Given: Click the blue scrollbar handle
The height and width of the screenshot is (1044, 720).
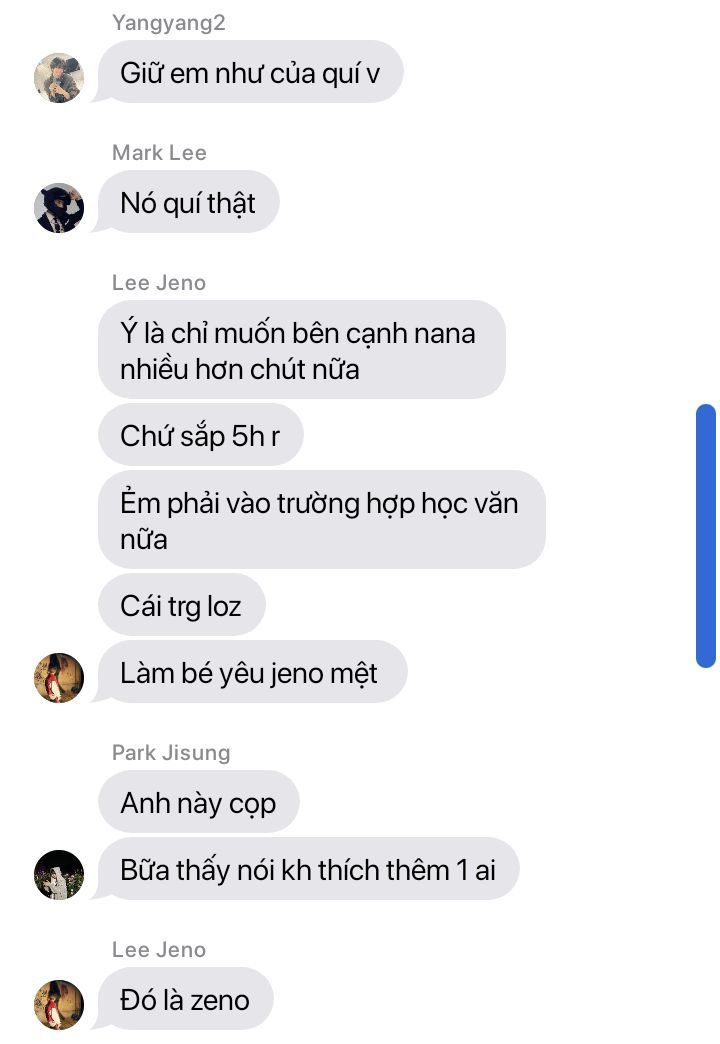Looking at the screenshot, I should pos(705,535).
